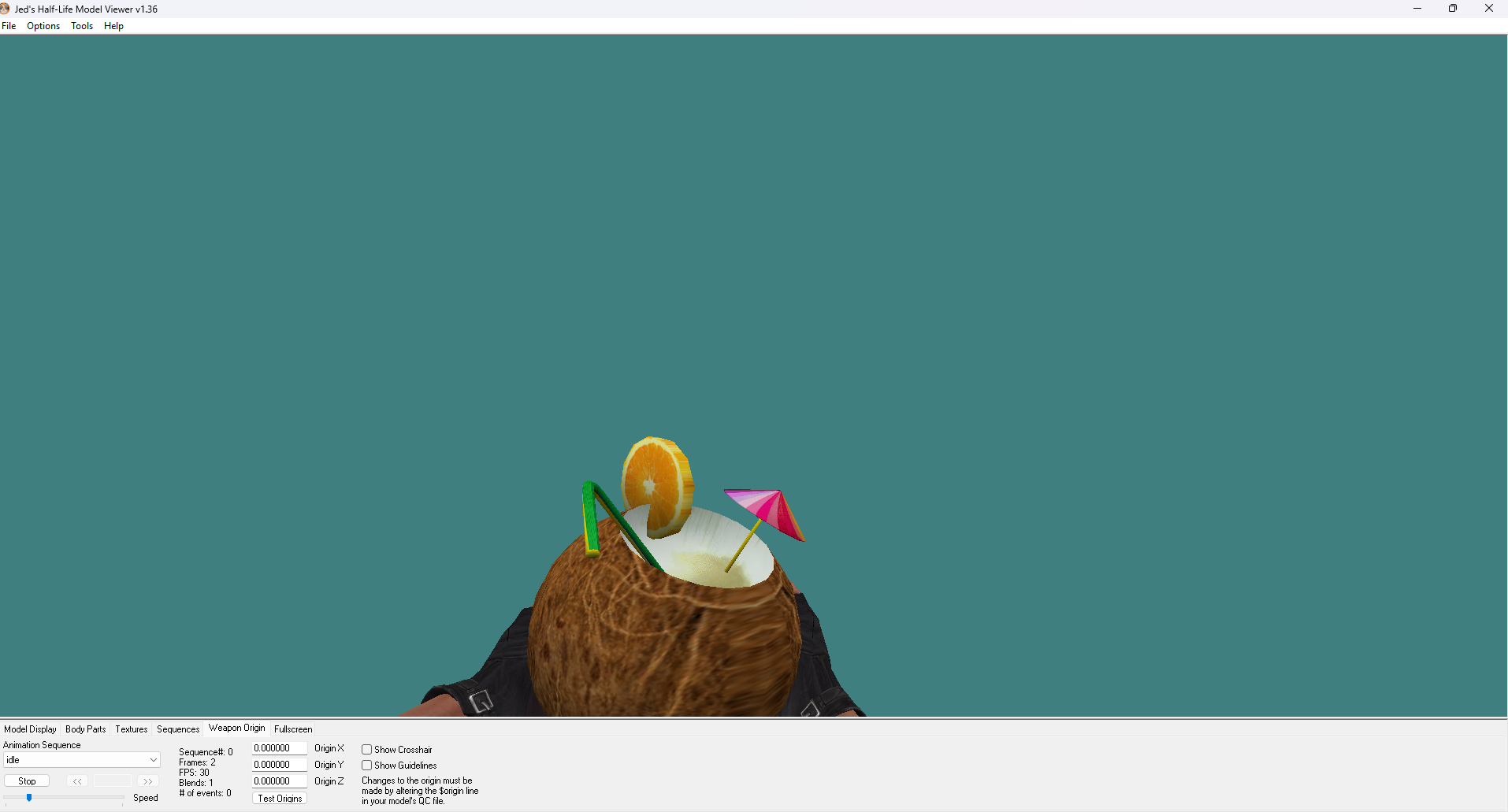Stop the animation playback

click(27, 781)
